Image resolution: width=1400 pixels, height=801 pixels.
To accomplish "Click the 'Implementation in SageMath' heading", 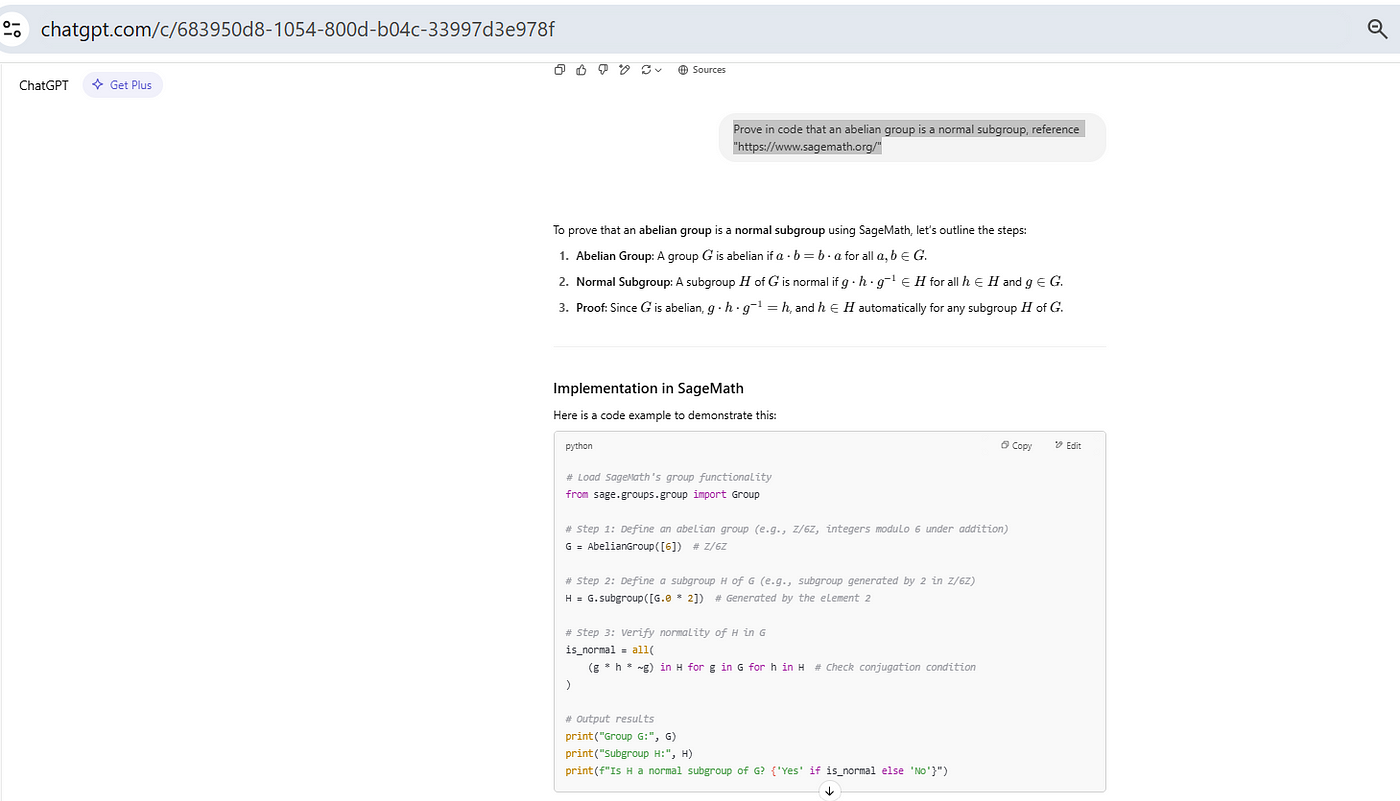I will [x=648, y=389].
